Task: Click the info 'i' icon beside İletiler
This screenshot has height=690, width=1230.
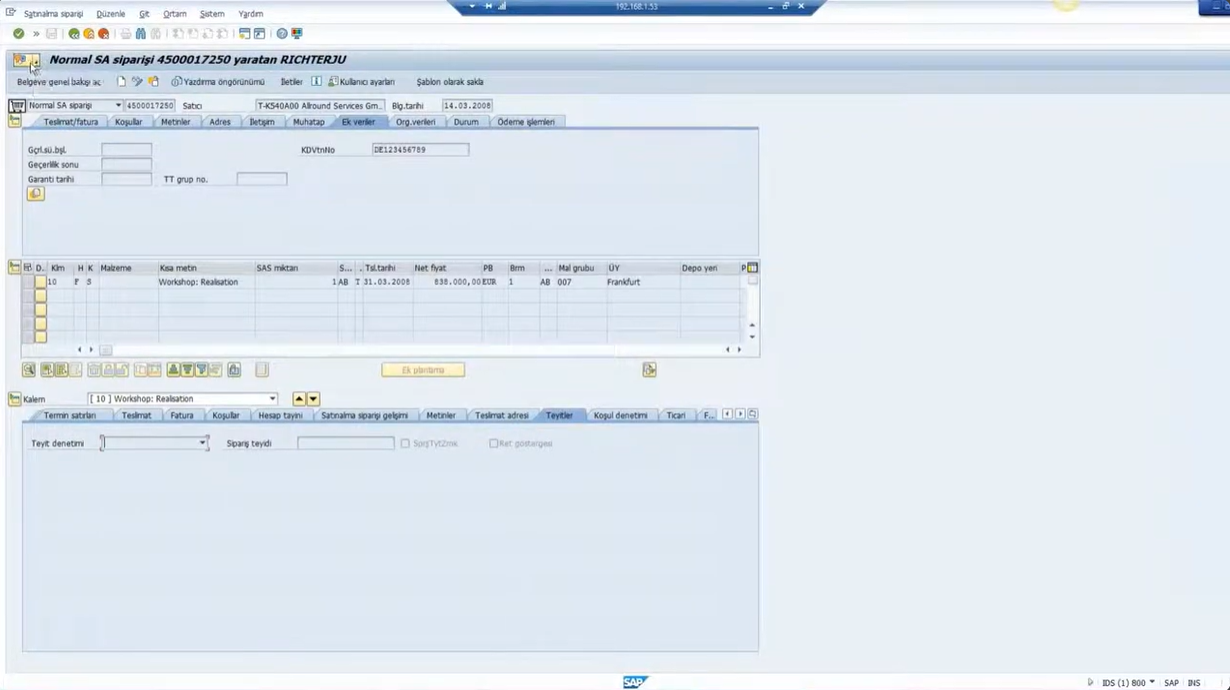Action: (316, 82)
